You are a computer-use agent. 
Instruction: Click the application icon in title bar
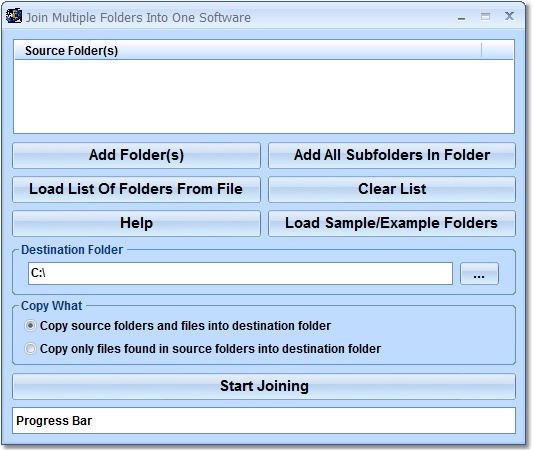pyautogui.click(x=14, y=16)
